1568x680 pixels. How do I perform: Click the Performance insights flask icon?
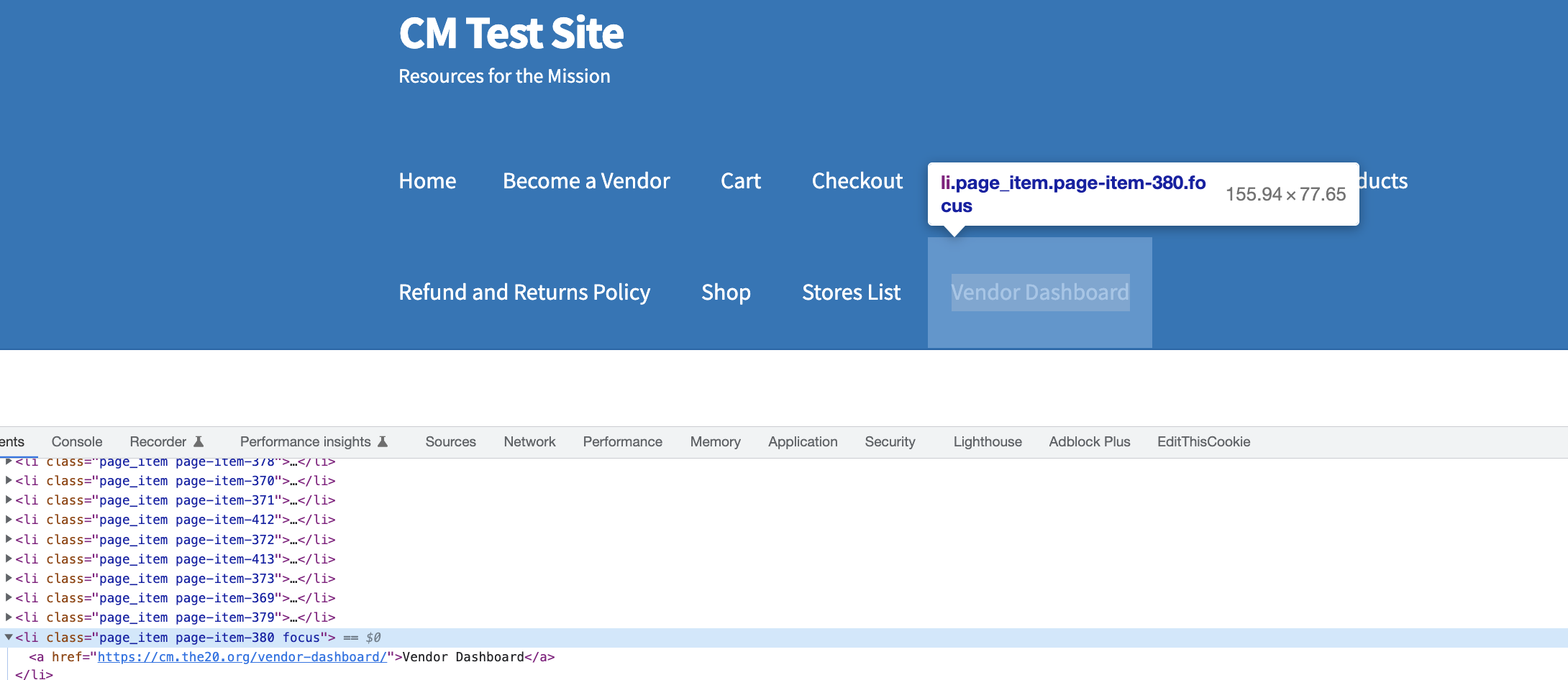tap(383, 441)
